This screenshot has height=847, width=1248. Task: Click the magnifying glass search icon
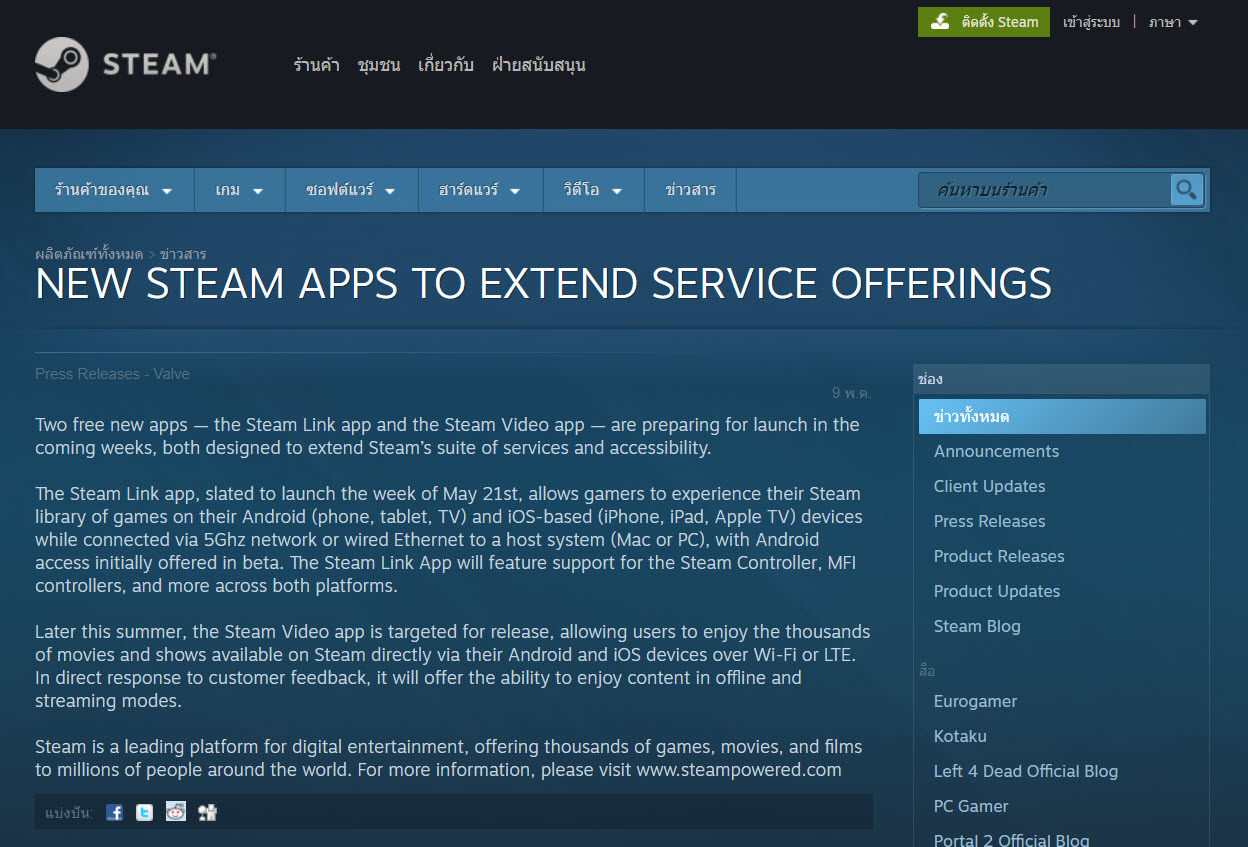1186,189
